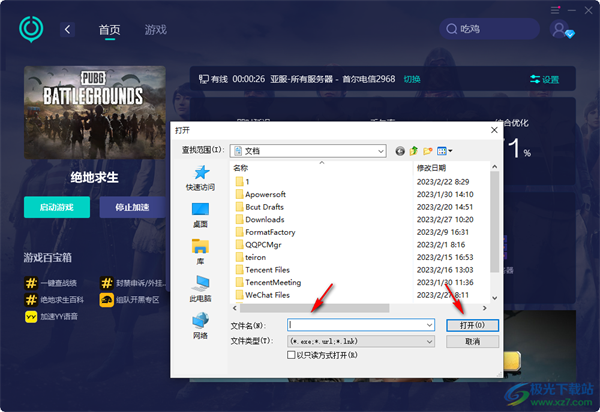Select the WeChat Files folder
This screenshot has width=600, height=412.
click(x=263, y=295)
